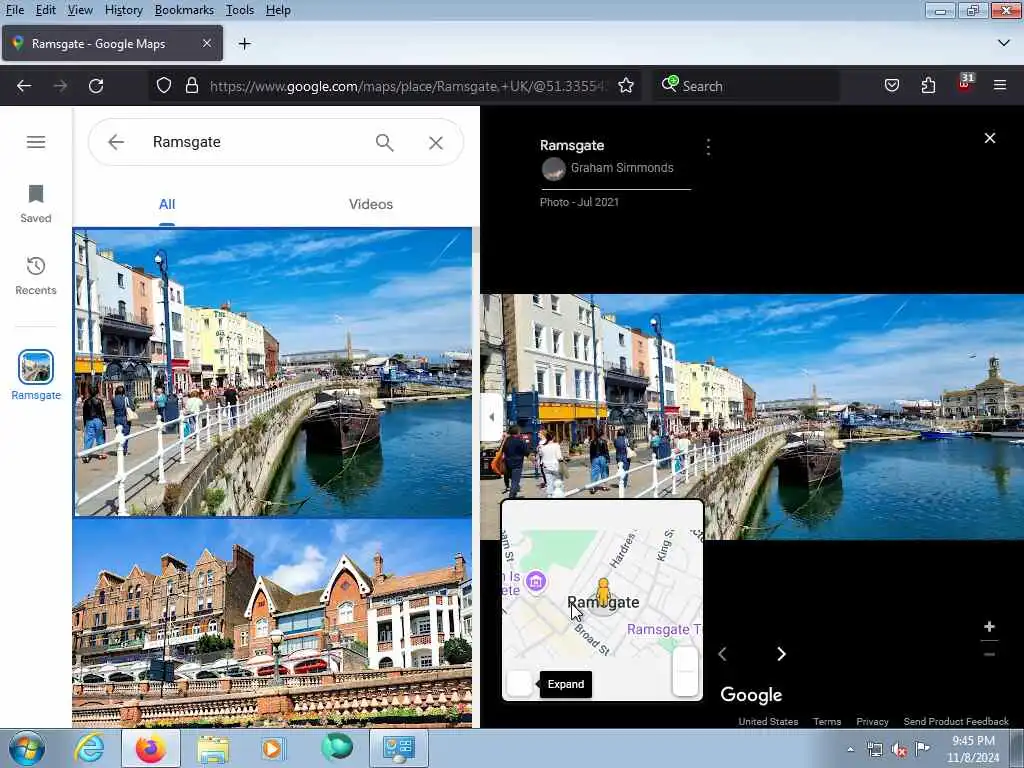This screenshot has width=1024, height=768.
Task: Click the taskbar clock showing 9:45 PM
Action: [973, 749]
